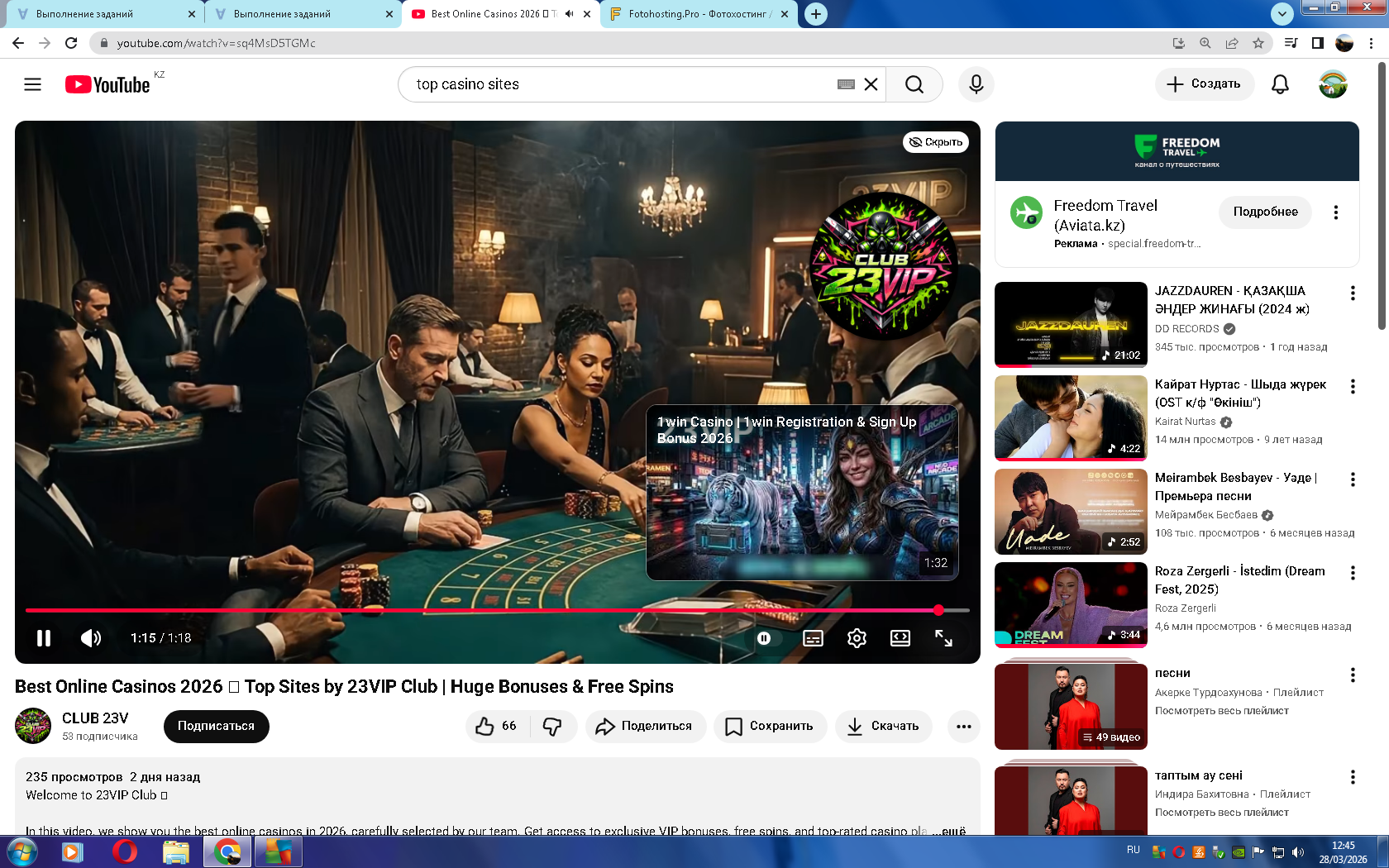Image resolution: width=1389 pixels, height=868 pixels.
Task: Mute the video volume
Action: [x=91, y=638]
